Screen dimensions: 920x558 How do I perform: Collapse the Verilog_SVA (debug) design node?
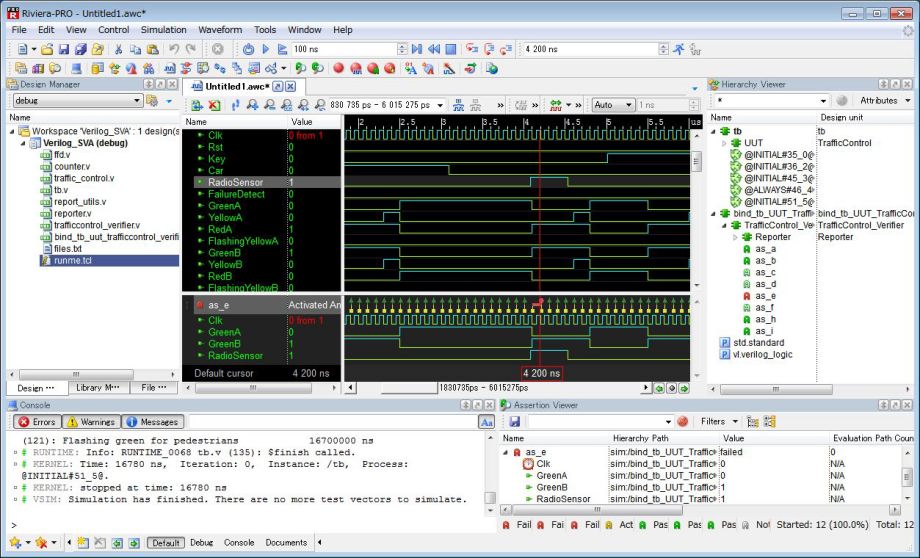point(23,143)
